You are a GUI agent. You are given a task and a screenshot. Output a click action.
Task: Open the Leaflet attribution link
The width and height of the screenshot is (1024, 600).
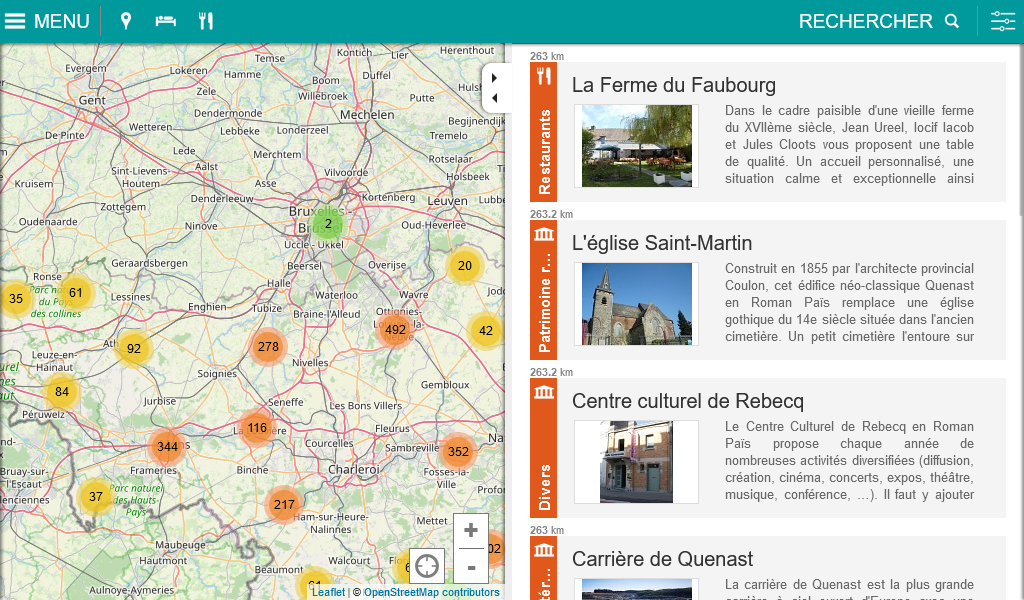pos(328,592)
